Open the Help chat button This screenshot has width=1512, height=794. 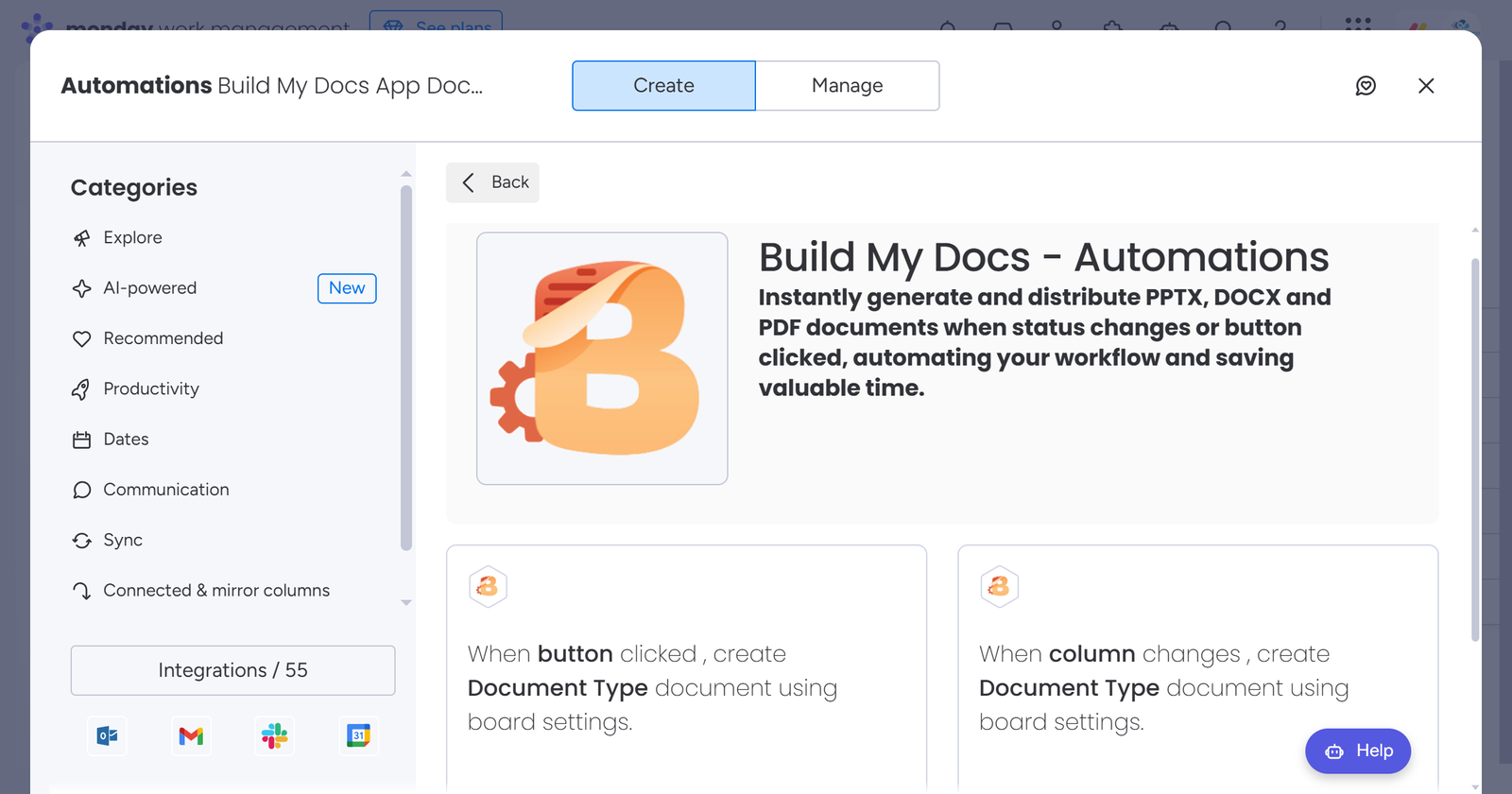pos(1358,751)
